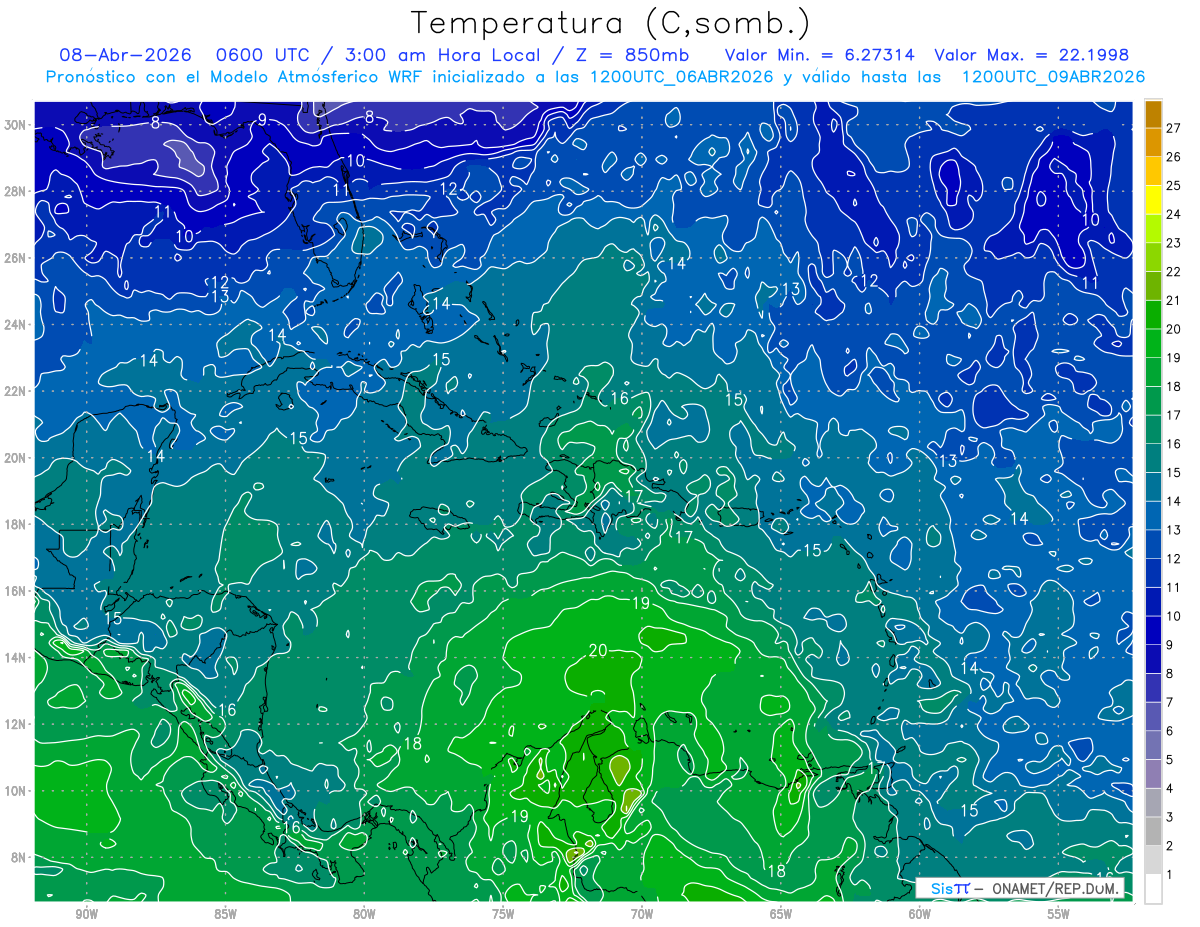Click the 20 contour label
Screen dimensions: 1200x927
pos(598,650)
